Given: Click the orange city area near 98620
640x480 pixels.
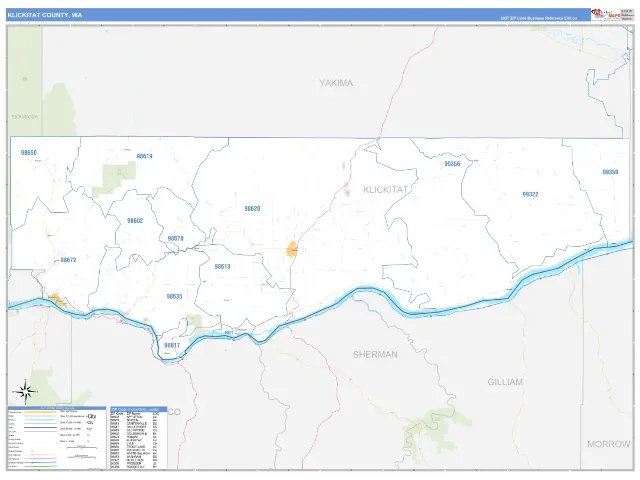Looking at the screenshot, I should coord(291,249).
